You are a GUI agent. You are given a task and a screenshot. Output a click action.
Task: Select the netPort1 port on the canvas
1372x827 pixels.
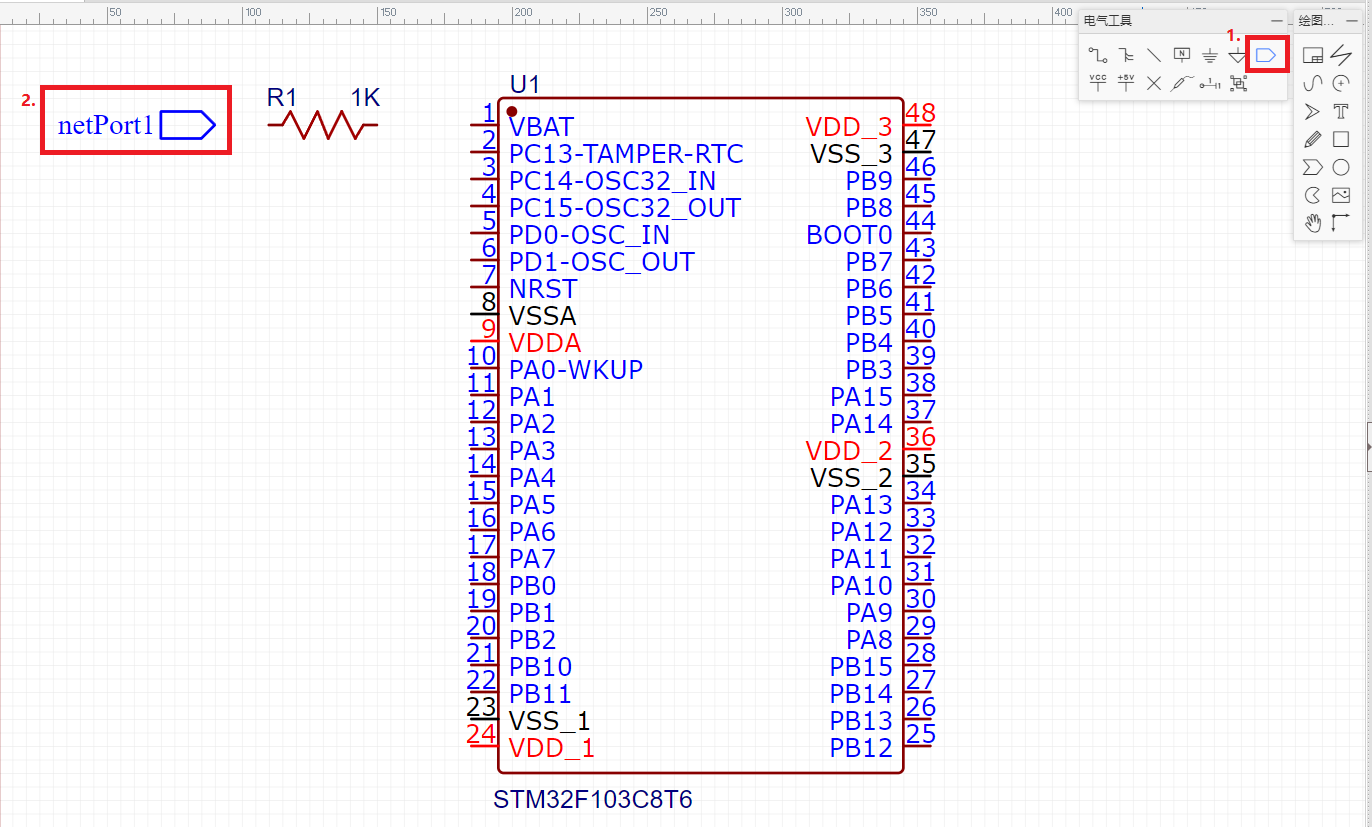(135, 122)
